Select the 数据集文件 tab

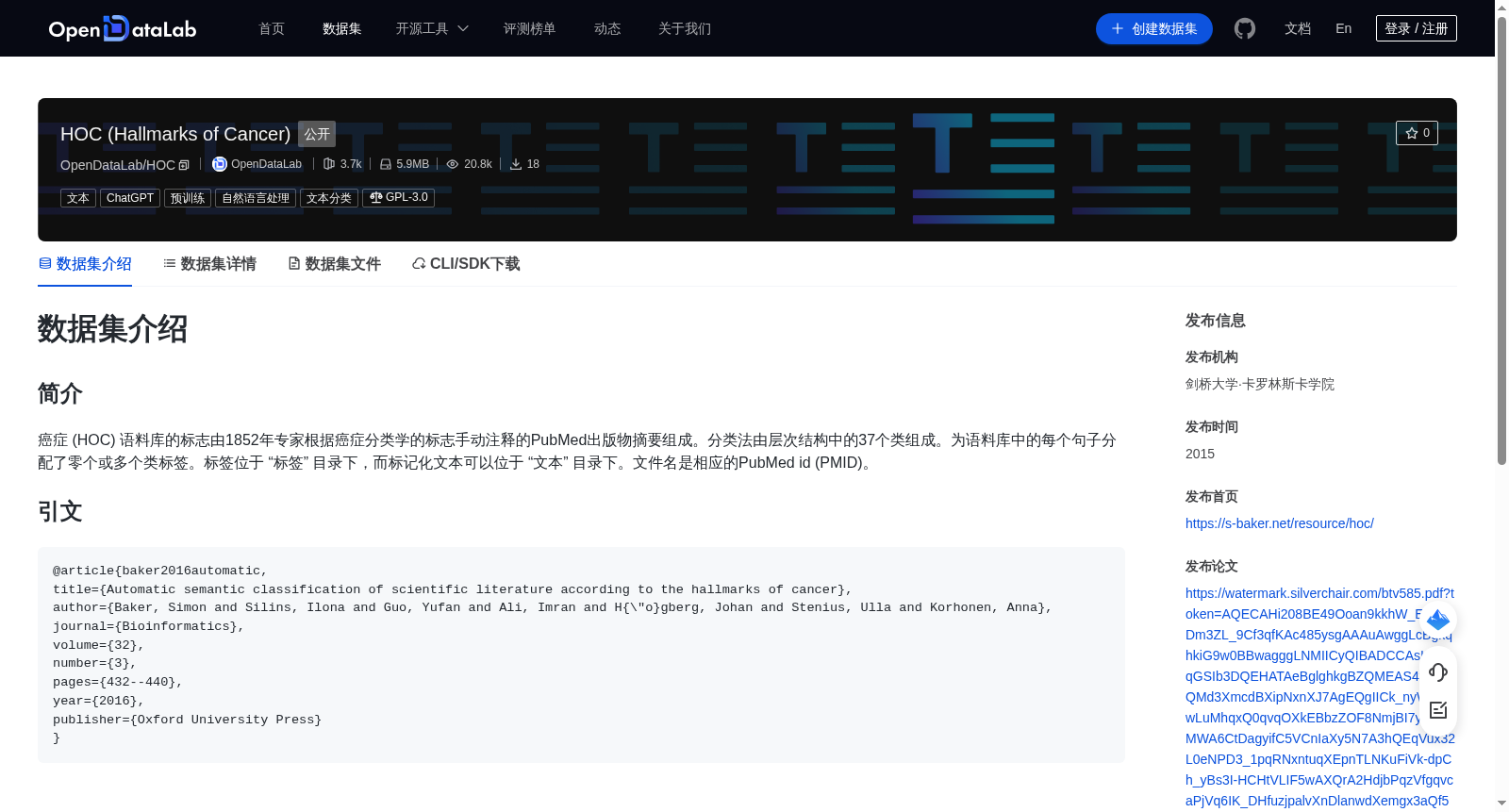pyautogui.click(x=334, y=264)
